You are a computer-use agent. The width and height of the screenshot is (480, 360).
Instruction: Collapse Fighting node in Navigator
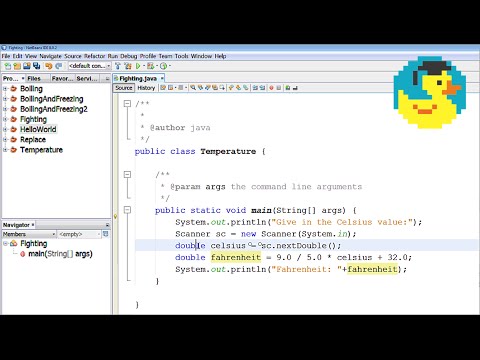pos(5,243)
